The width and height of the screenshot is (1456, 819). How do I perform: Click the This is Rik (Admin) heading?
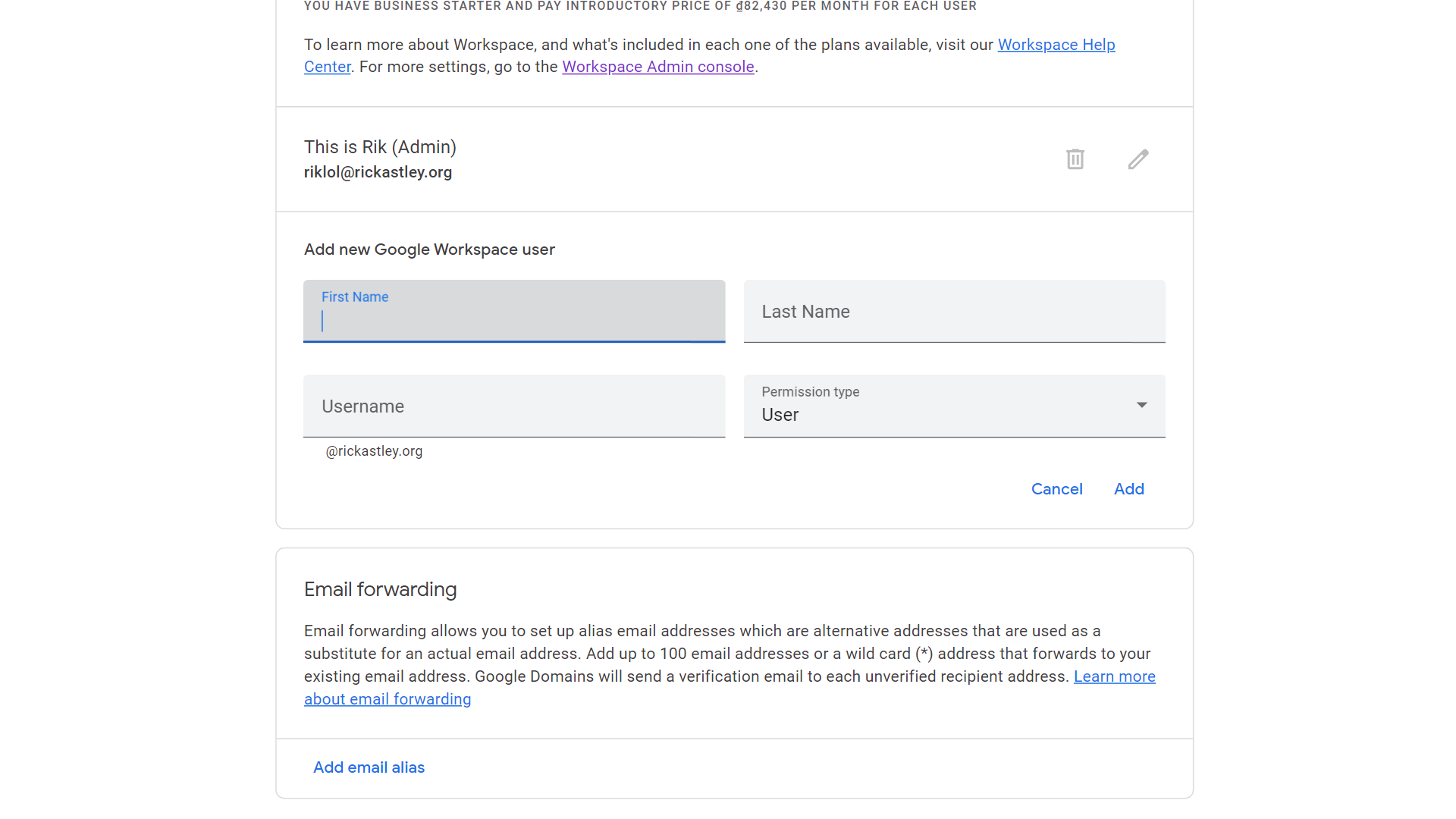pyautogui.click(x=380, y=147)
